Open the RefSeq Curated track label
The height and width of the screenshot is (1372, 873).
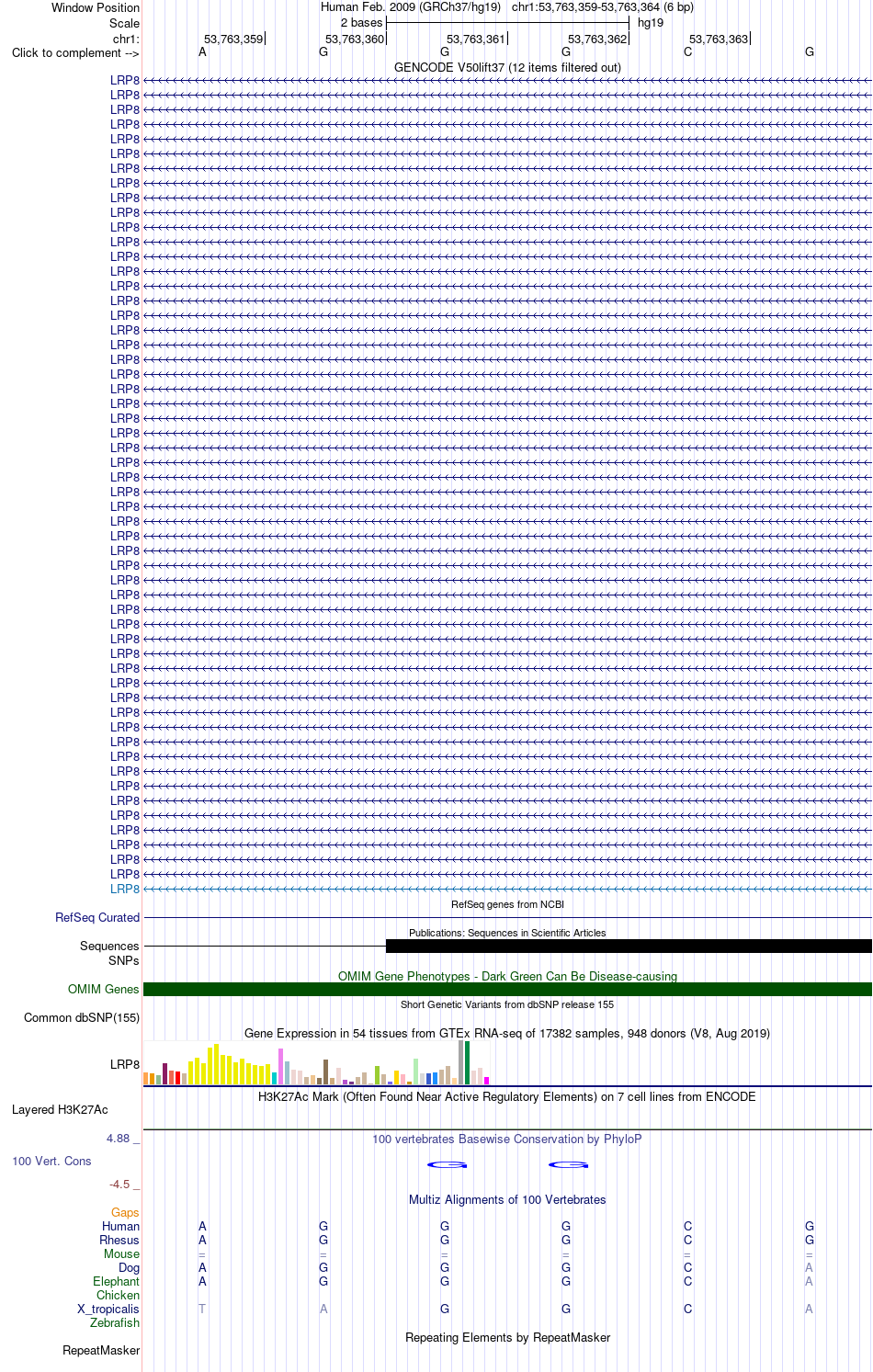pos(97,917)
